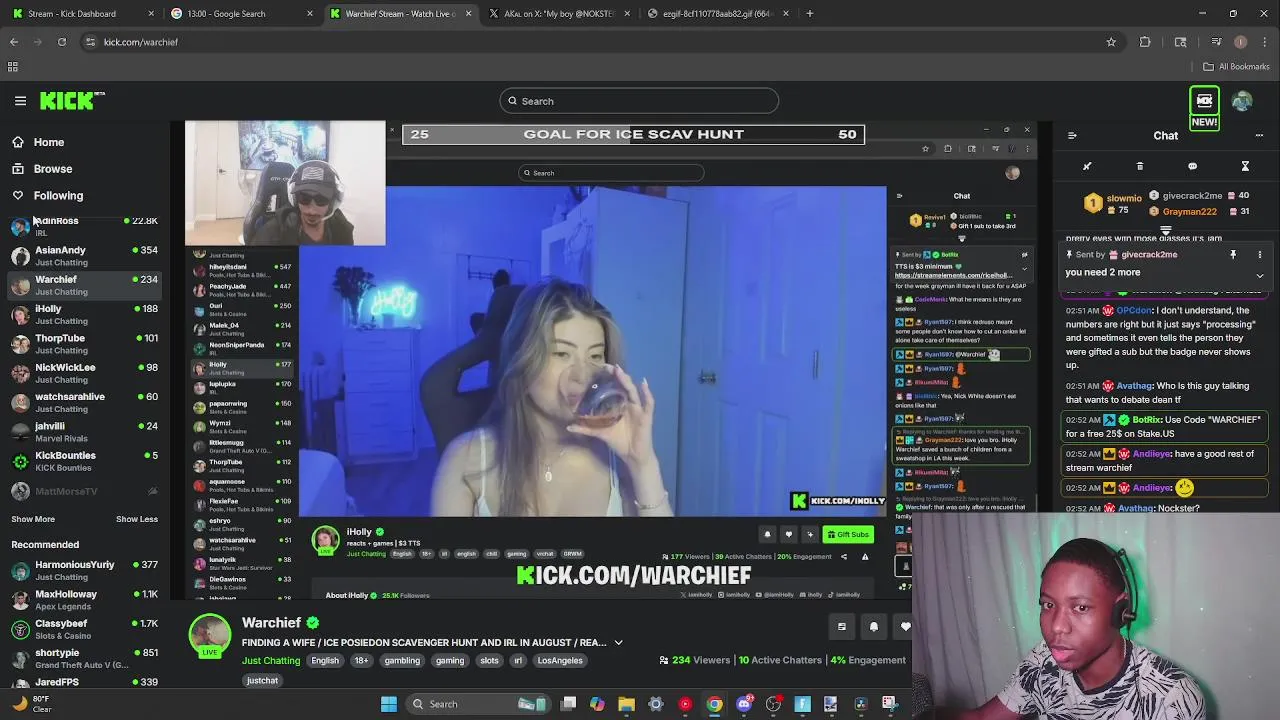This screenshot has width=1280, height=720.
Task: Open Discord from taskbar
Action: tap(744, 704)
